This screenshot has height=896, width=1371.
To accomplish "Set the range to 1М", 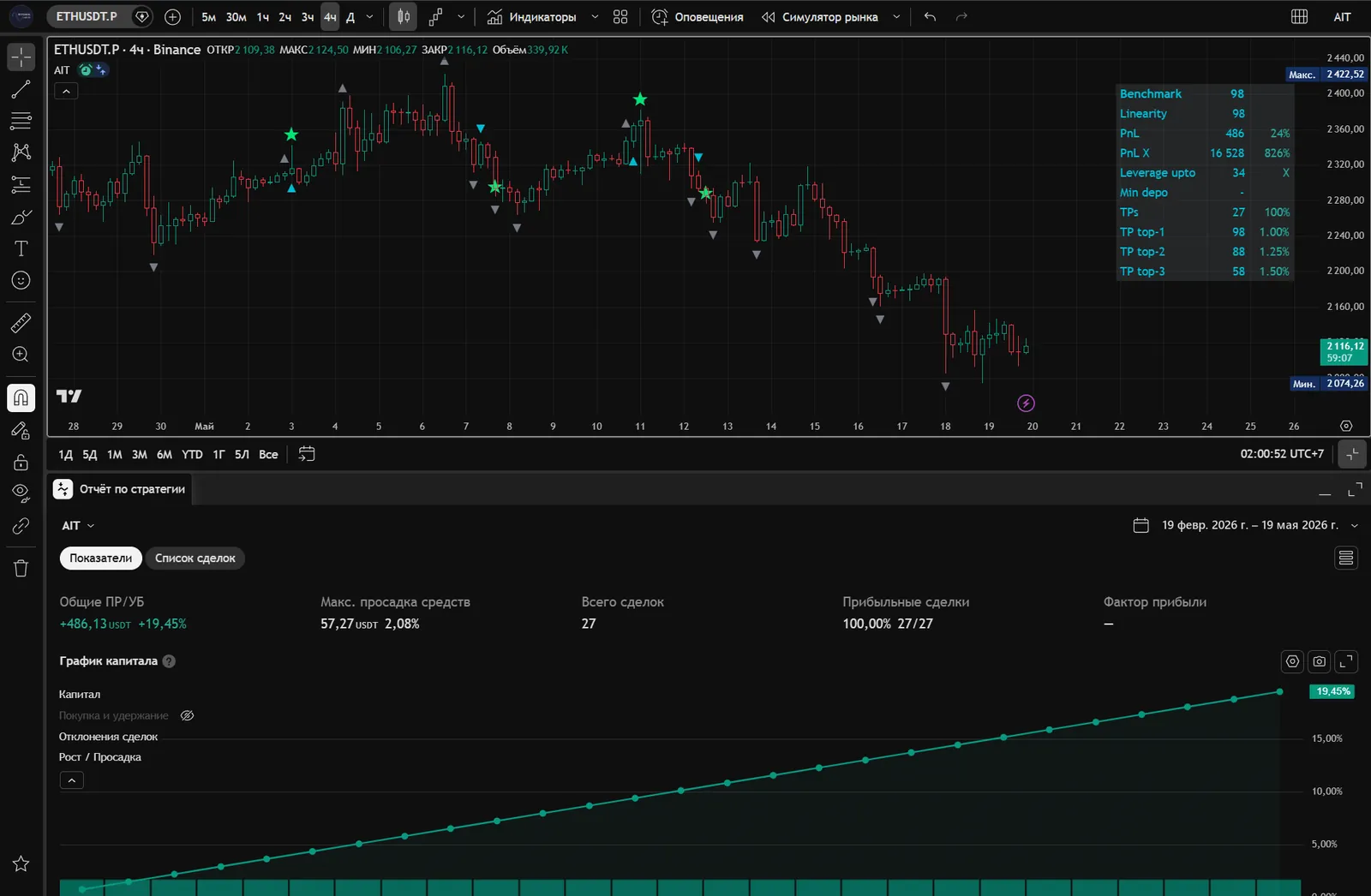I will pyautogui.click(x=114, y=455).
